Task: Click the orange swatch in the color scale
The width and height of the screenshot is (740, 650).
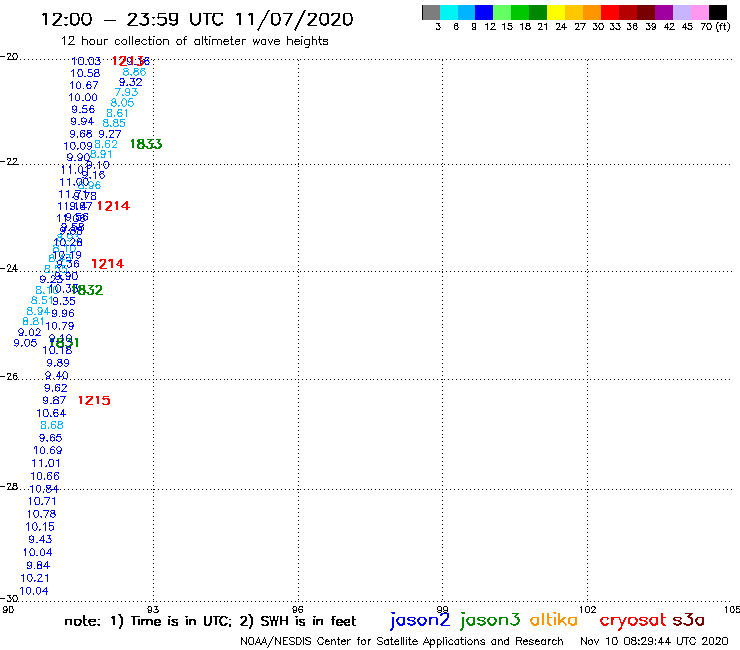Action: 592,12
